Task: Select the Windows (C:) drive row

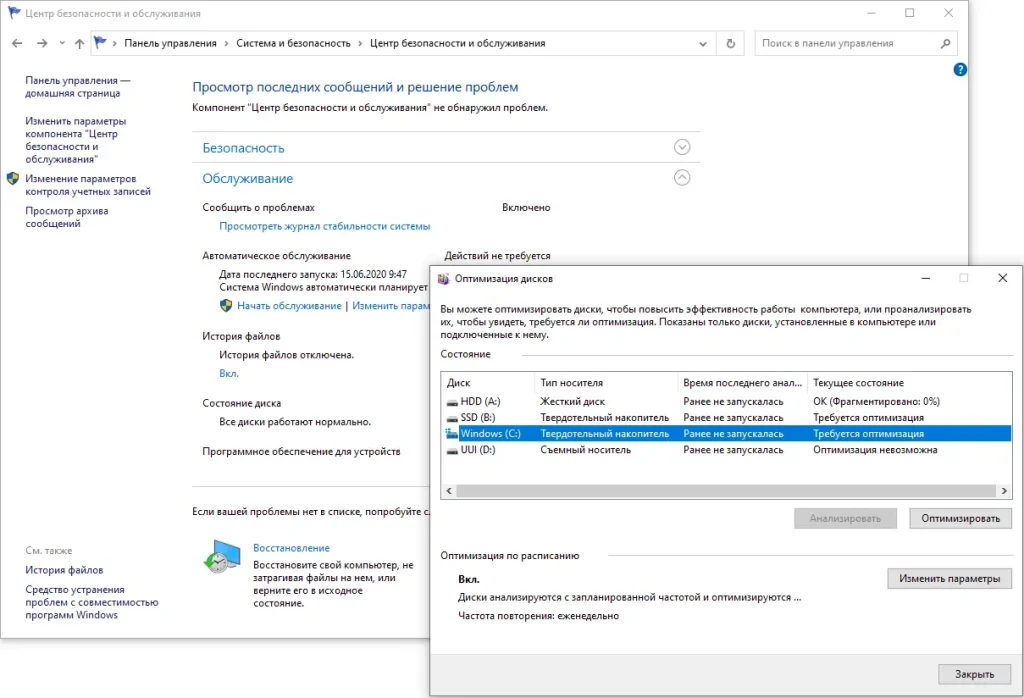Action: [x=726, y=434]
